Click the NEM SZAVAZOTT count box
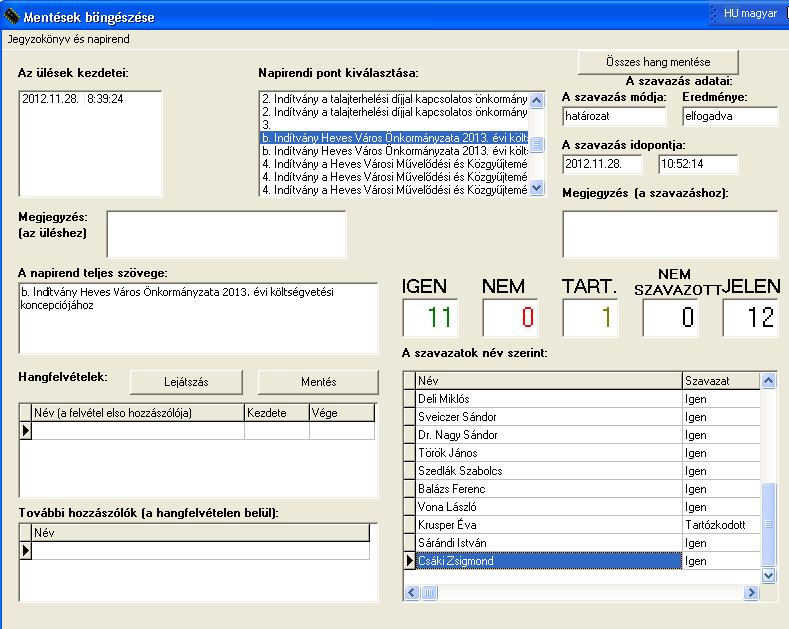The width and height of the screenshot is (789, 629). (x=670, y=318)
